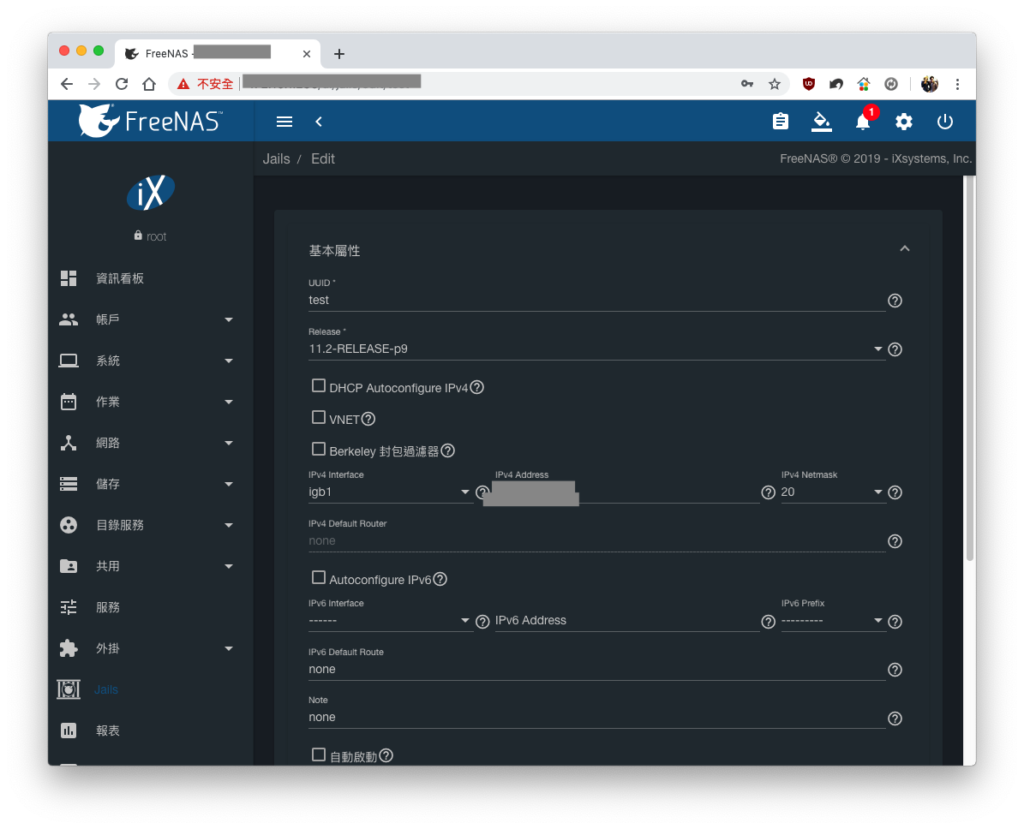Click the UUID input field
This screenshot has width=1024, height=829.
click(x=596, y=300)
